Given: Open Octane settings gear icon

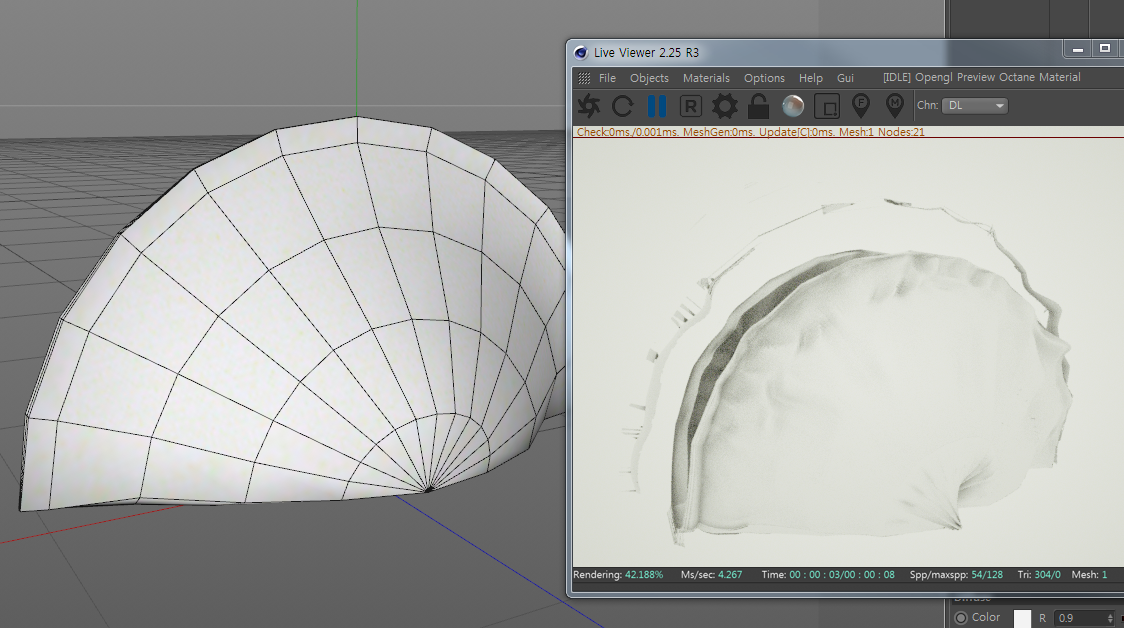Looking at the screenshot, I should (724, 106).
